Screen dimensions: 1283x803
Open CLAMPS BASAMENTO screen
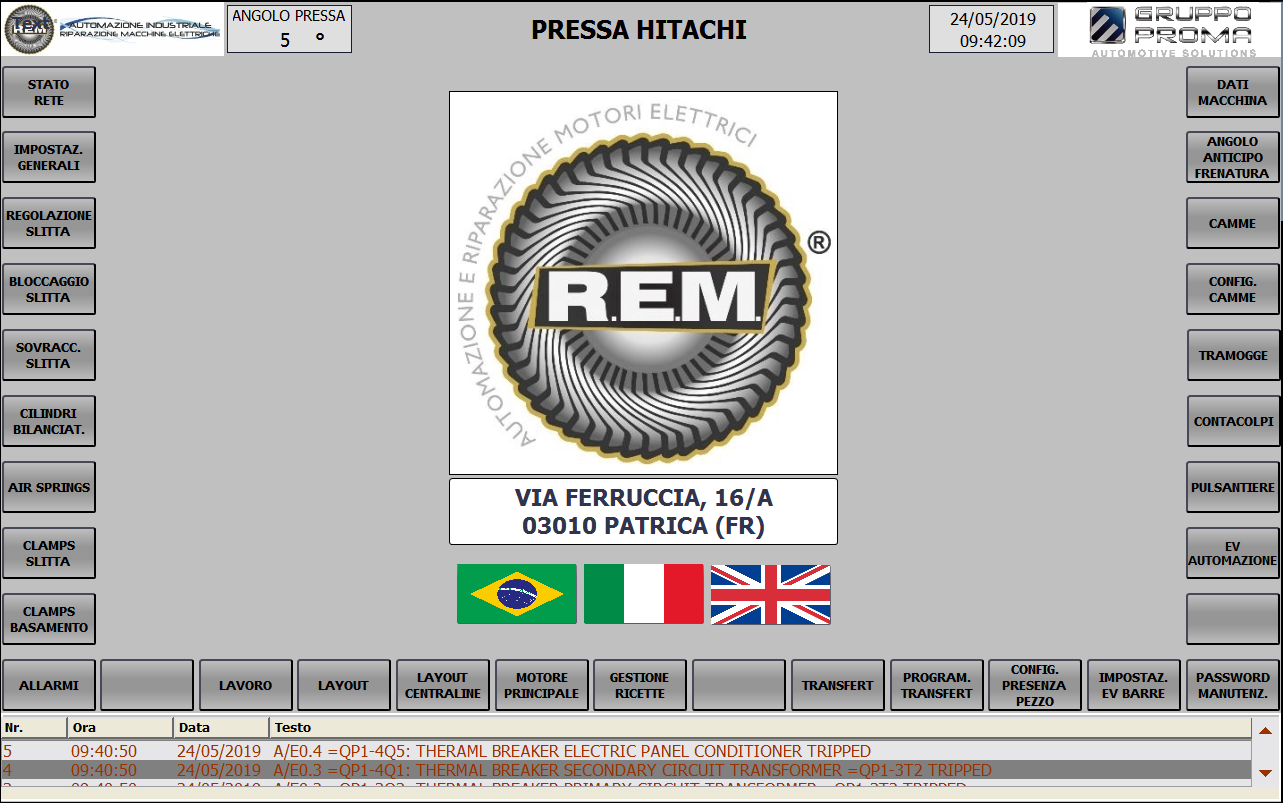pos(49,620)
